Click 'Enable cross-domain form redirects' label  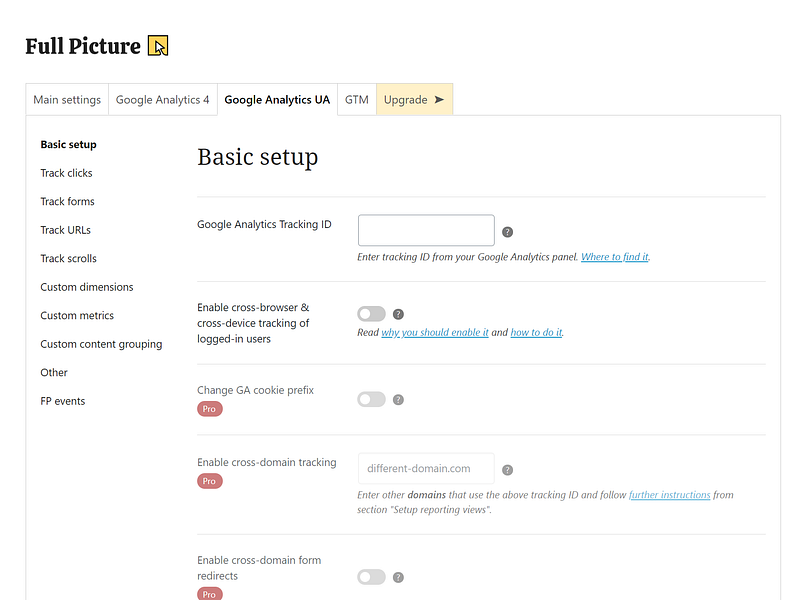pyautogui.click(x=259, y=568)
